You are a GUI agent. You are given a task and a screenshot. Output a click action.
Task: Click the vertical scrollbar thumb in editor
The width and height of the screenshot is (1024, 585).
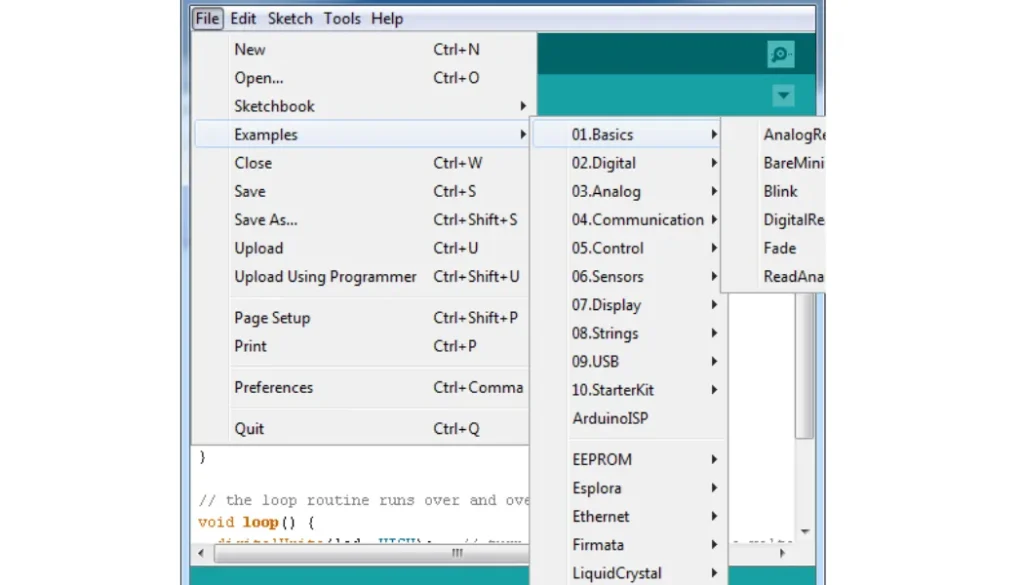805,366
